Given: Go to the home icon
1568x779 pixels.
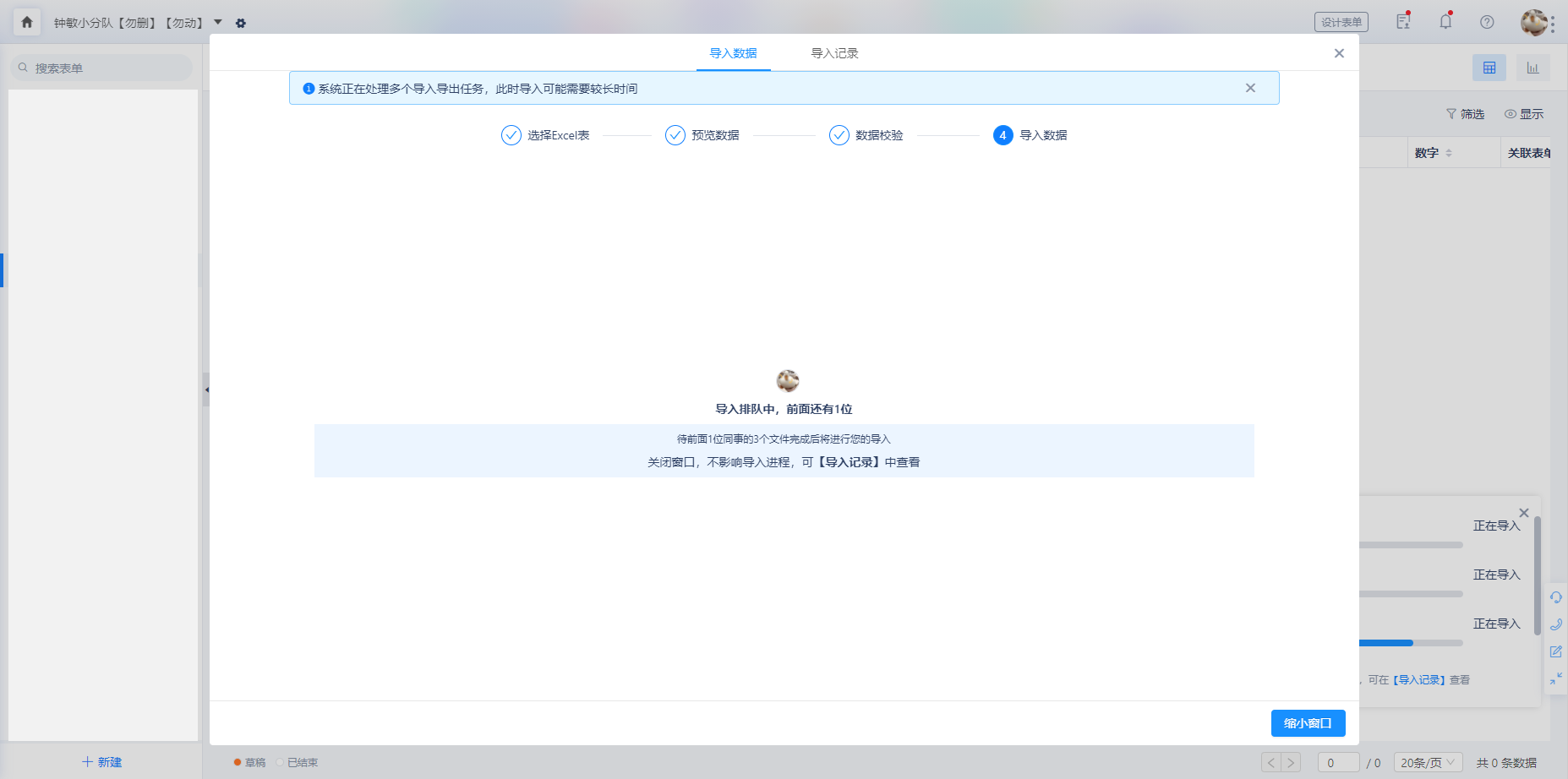Looking at the screenshot, I should point(27,22).
